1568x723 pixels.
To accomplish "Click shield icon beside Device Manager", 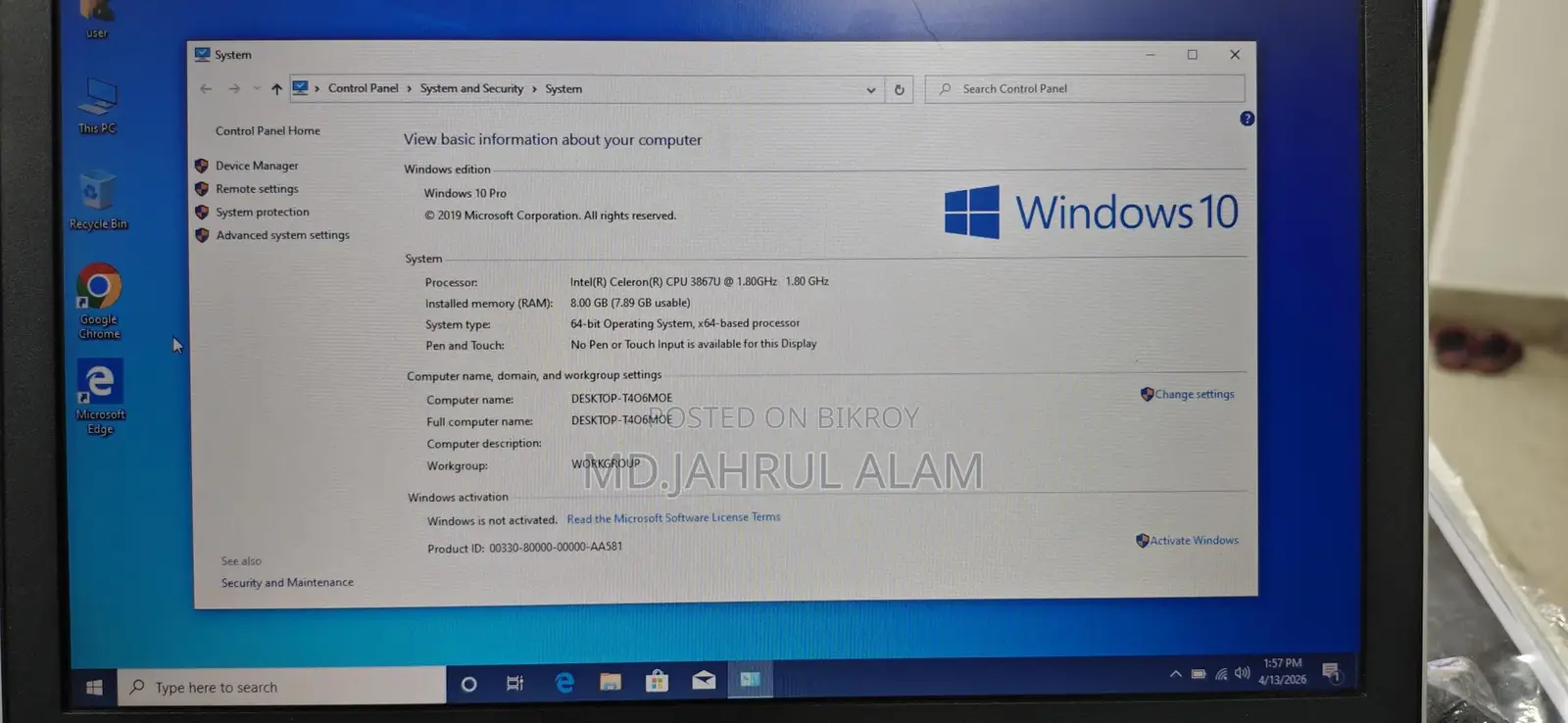I will coord(202,166).
